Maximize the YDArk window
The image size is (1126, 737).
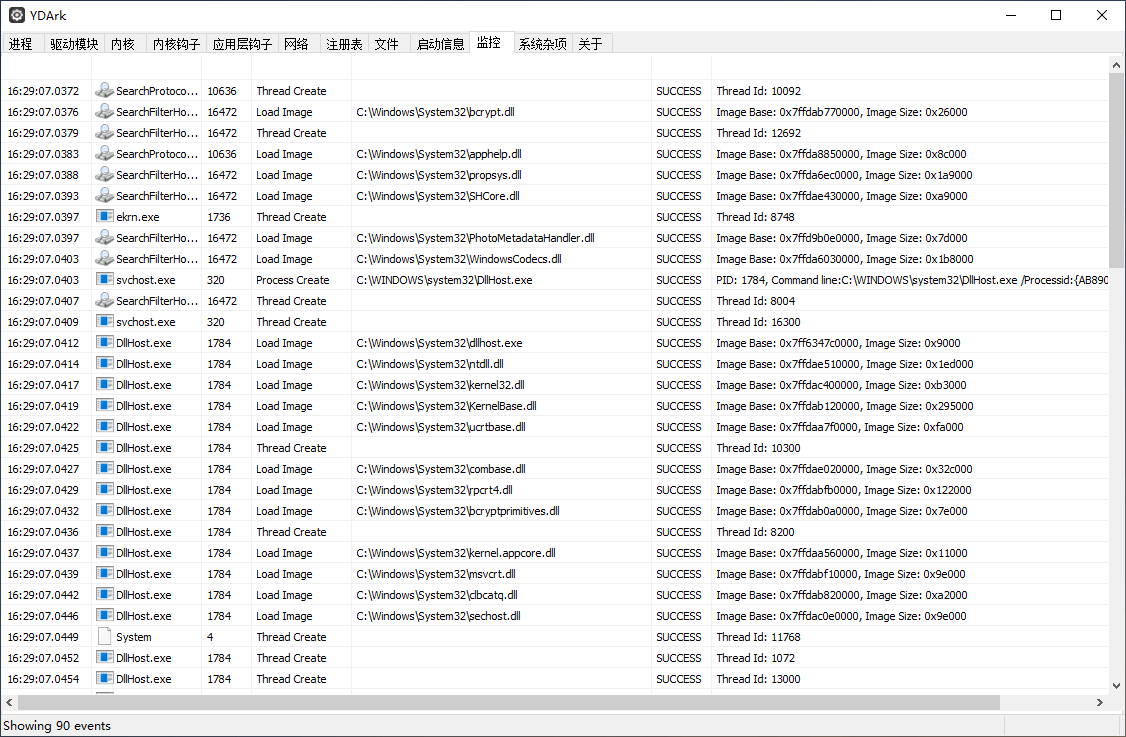click(x=1056, y=15)
